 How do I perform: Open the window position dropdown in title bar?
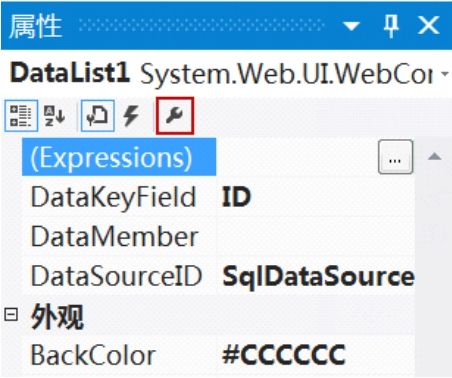click(x=351, y=26)
